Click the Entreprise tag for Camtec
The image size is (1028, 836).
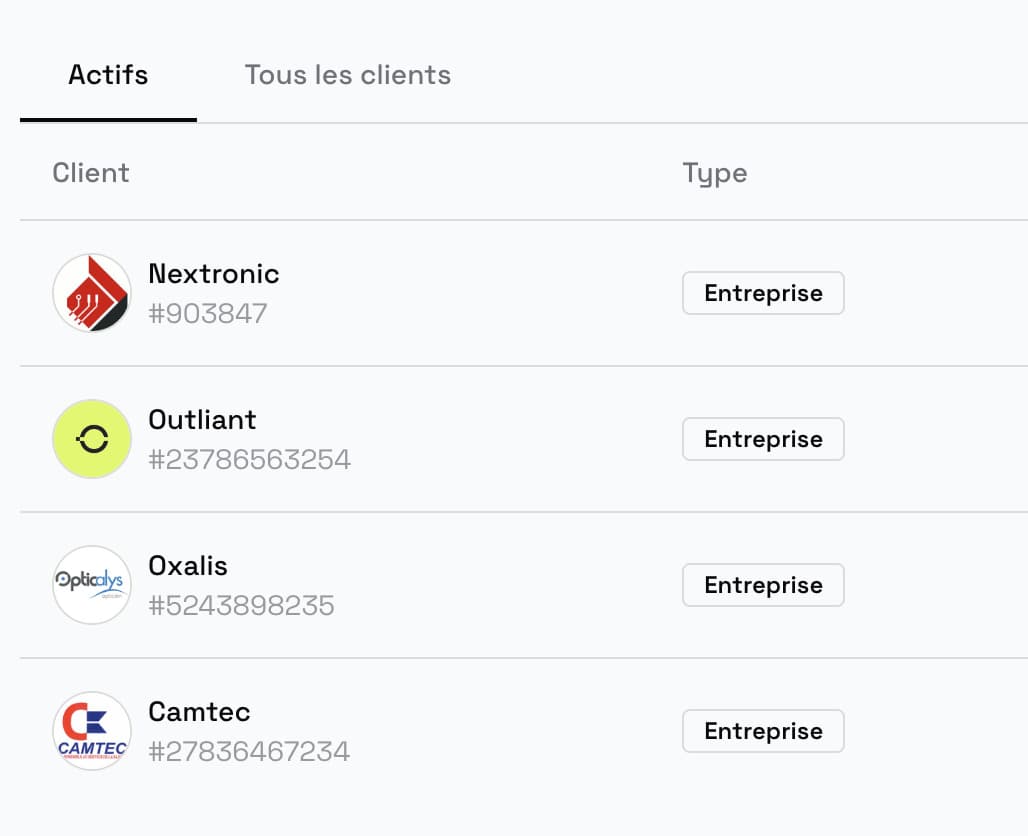point(763,731)
